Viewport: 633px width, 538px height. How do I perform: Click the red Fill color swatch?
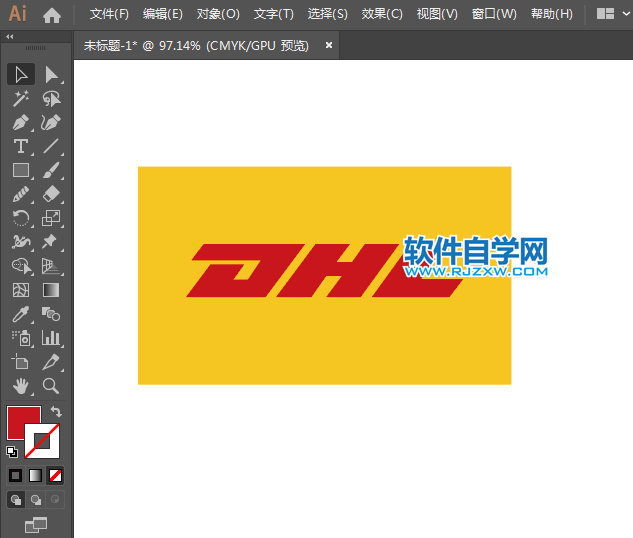[x=15, y=422]
